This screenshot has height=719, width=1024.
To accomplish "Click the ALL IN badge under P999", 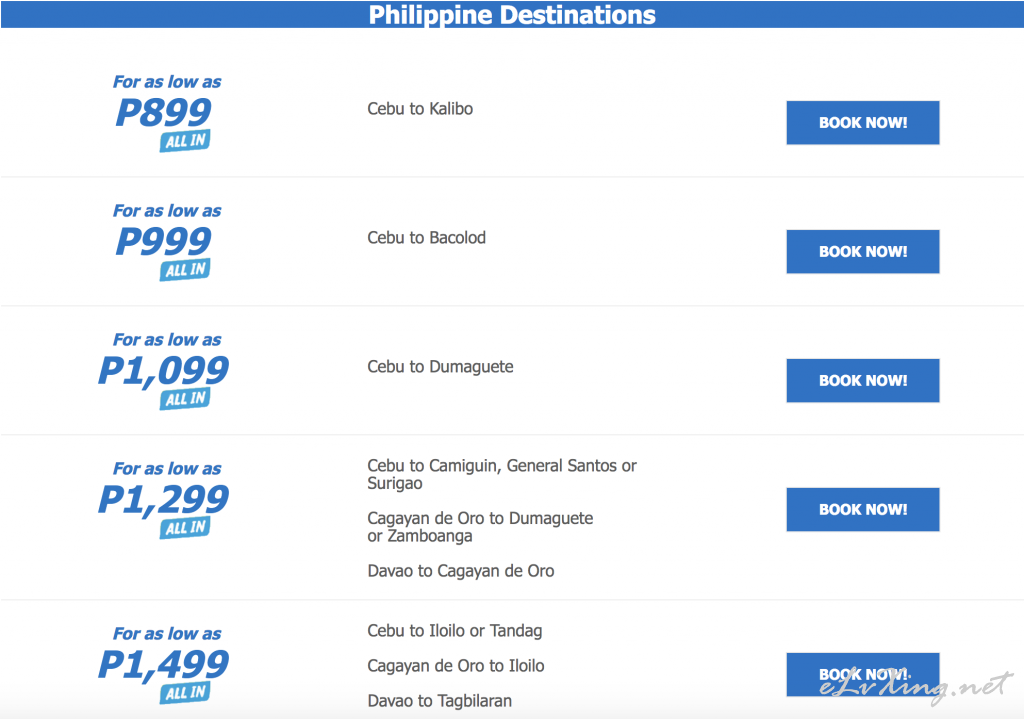I will click(x=185, y=270).
